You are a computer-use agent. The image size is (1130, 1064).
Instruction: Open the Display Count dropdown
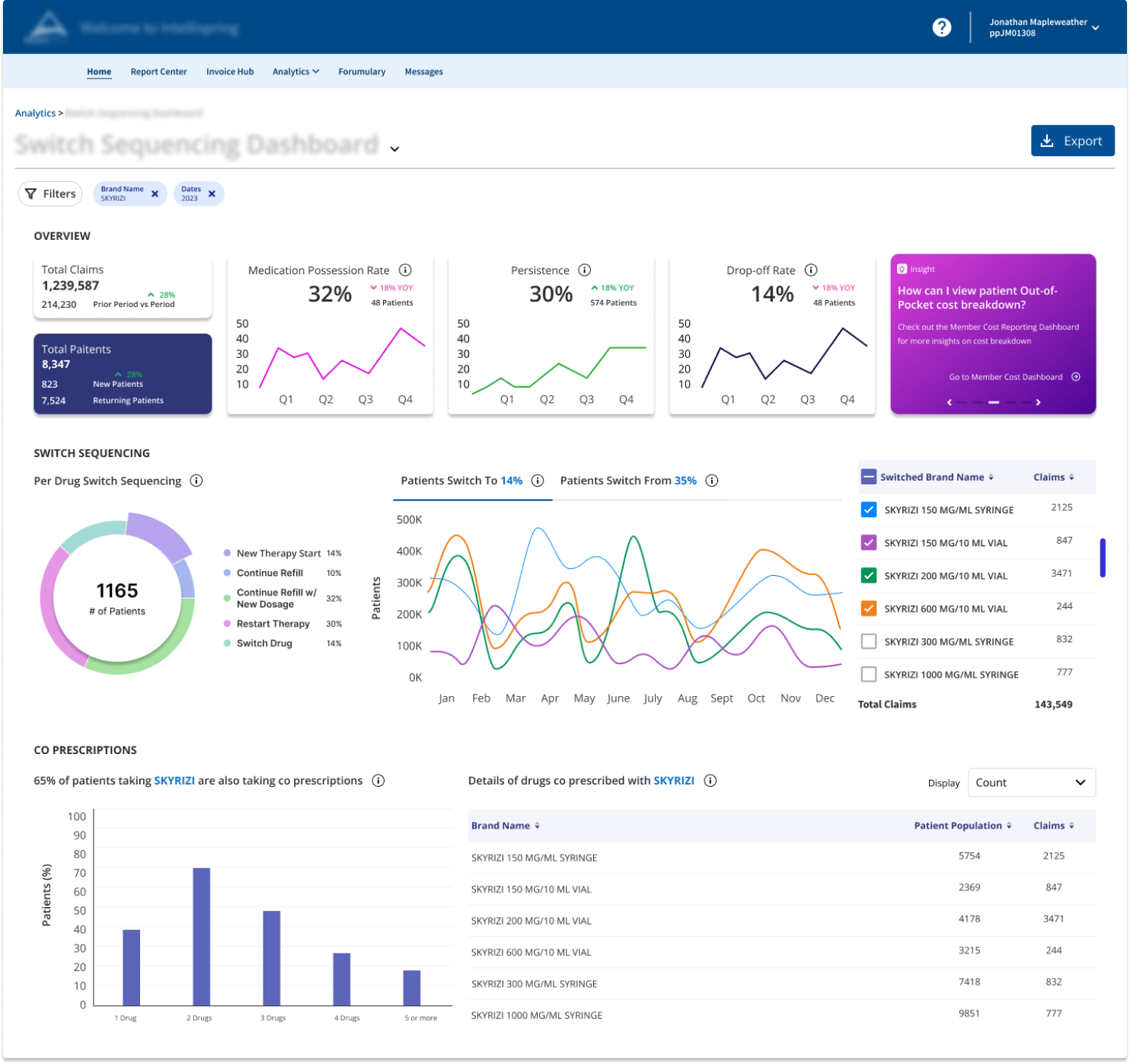coord(1032,783)
